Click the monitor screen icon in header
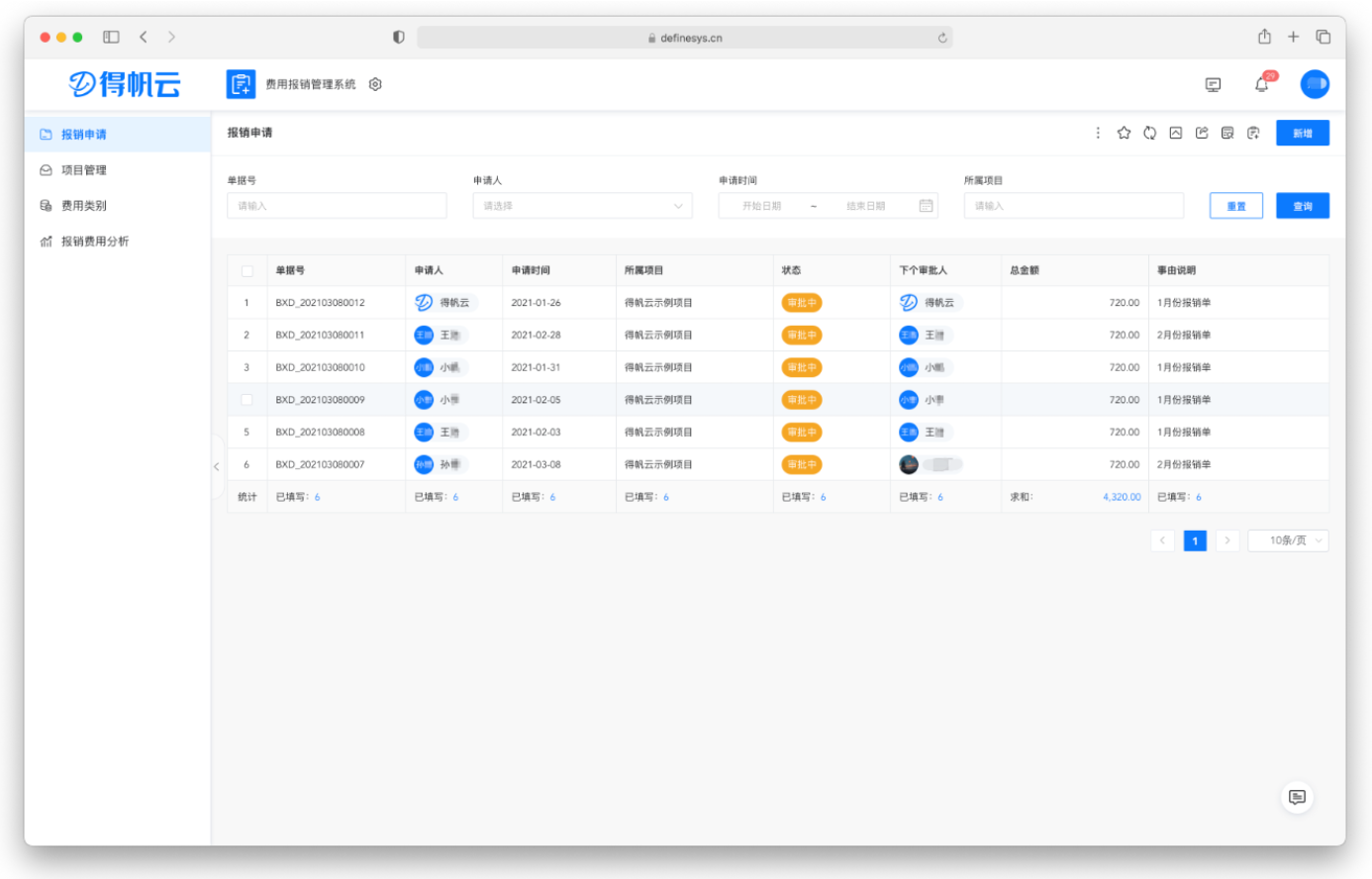1372x879 pixels. (x=1213, y=85)
